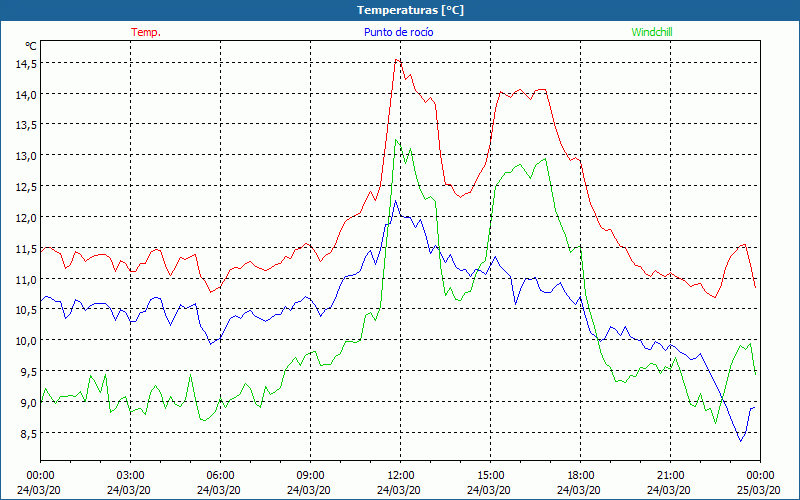This screenshot has height=500, width=800.
Task: Select the blue 'Punto de rocío' legend label
Action: [x=398, y=32]
